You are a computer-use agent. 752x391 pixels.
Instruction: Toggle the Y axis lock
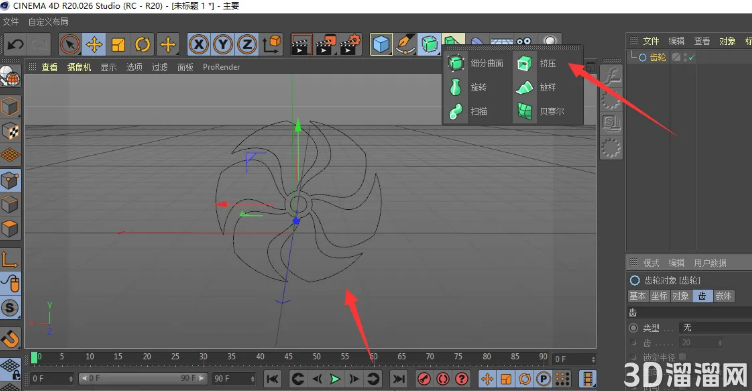click(223, 45)
